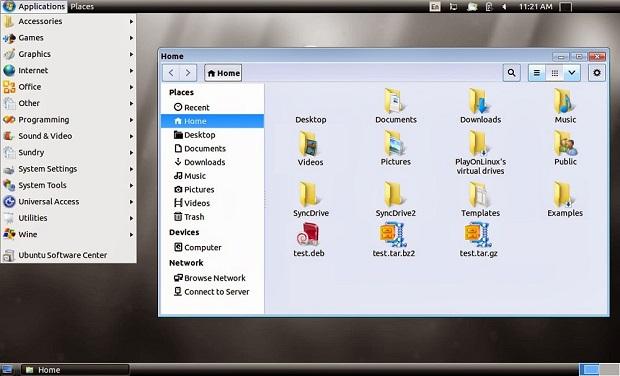620x376 pixels.
Task: Select Recent in the Places sidebar
Action: [212, 108]
